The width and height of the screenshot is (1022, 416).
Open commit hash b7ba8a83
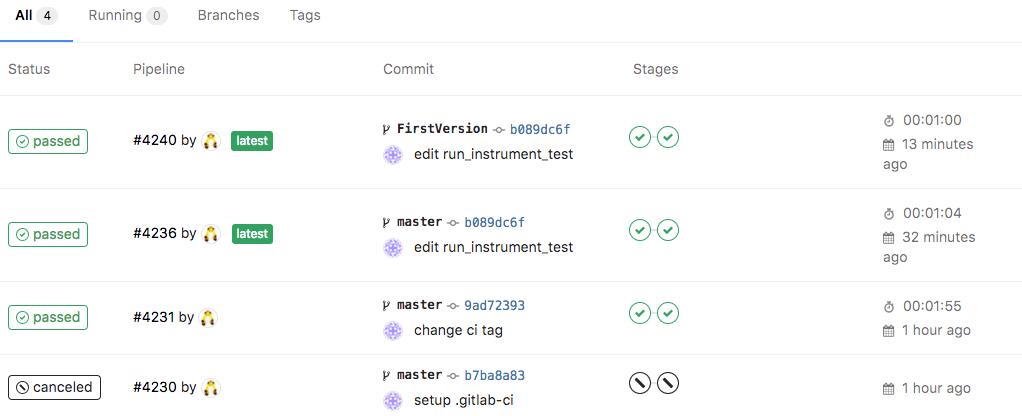point(494,375)
